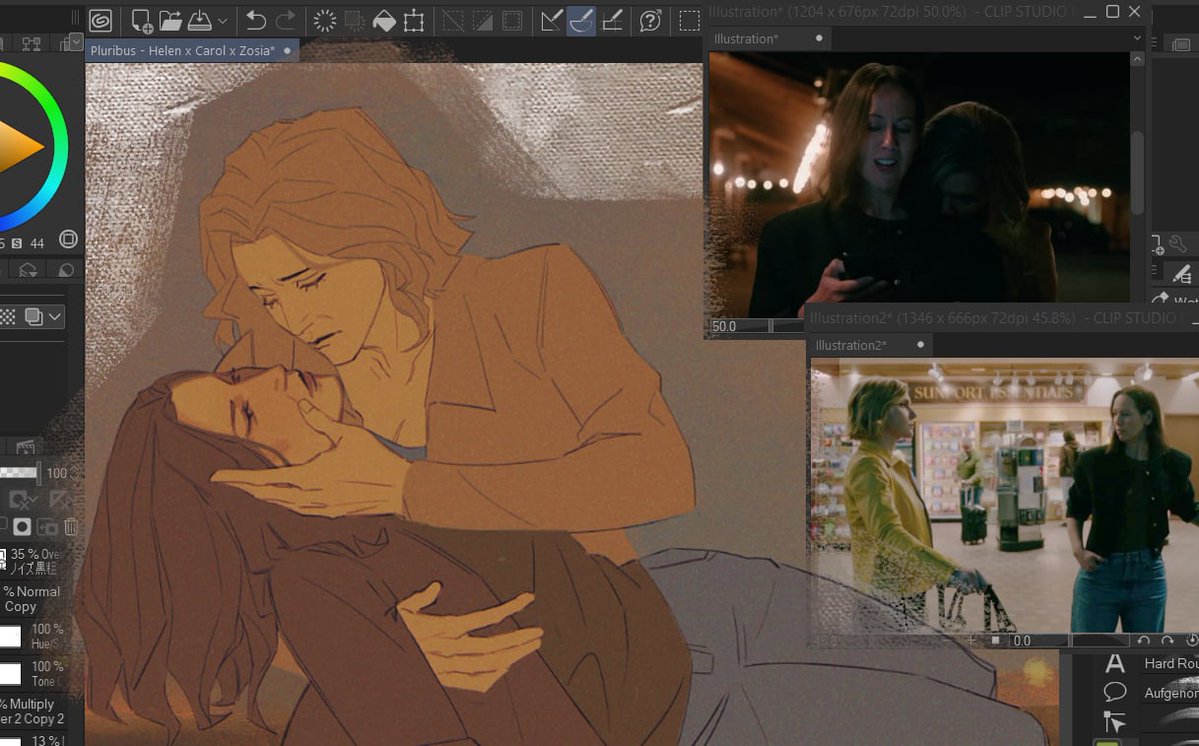This screenshot has height=746, width=1199.
Task: Open a file with the folder icon
Action: pos(171,21)
